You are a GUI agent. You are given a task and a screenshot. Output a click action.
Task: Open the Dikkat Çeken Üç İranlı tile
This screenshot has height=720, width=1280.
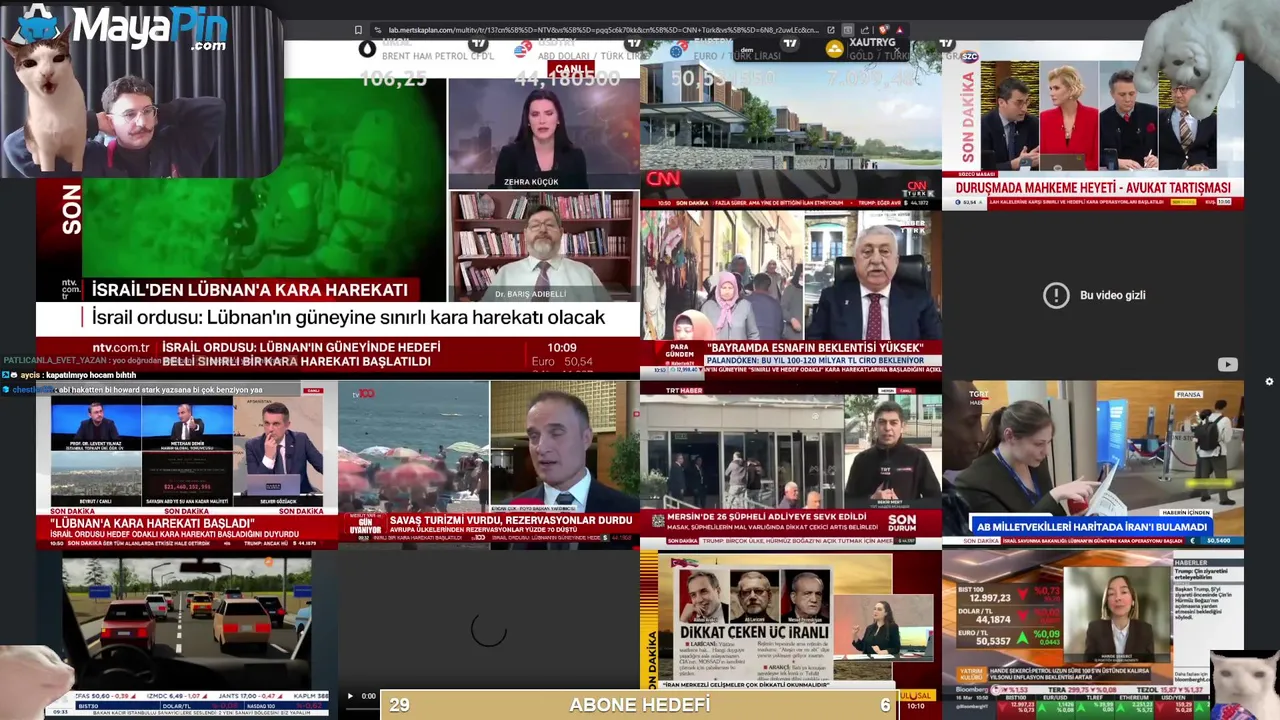pyautogui.click(x=791, y=634)
